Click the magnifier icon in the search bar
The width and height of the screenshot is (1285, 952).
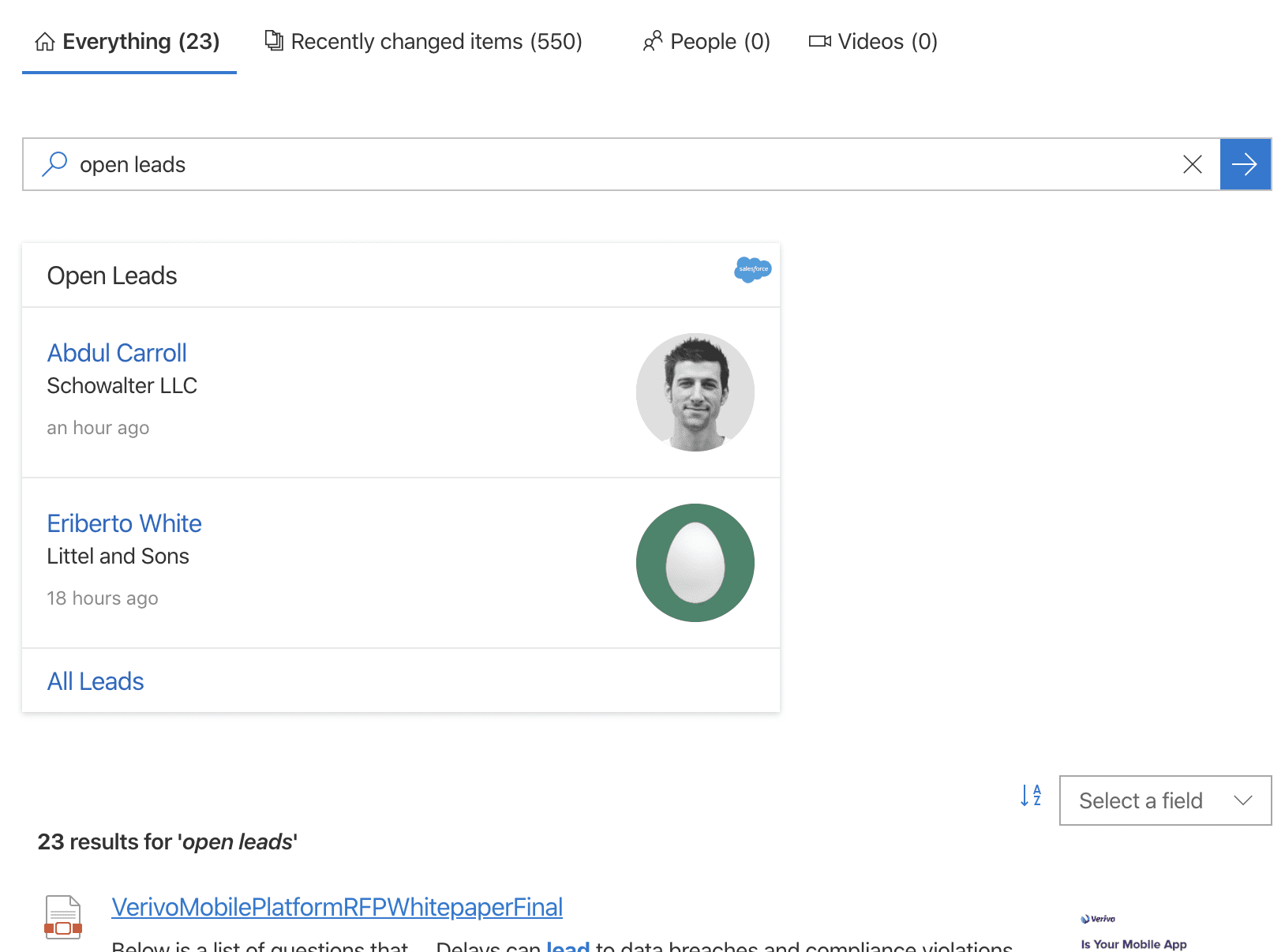click(x=54, y=164)
